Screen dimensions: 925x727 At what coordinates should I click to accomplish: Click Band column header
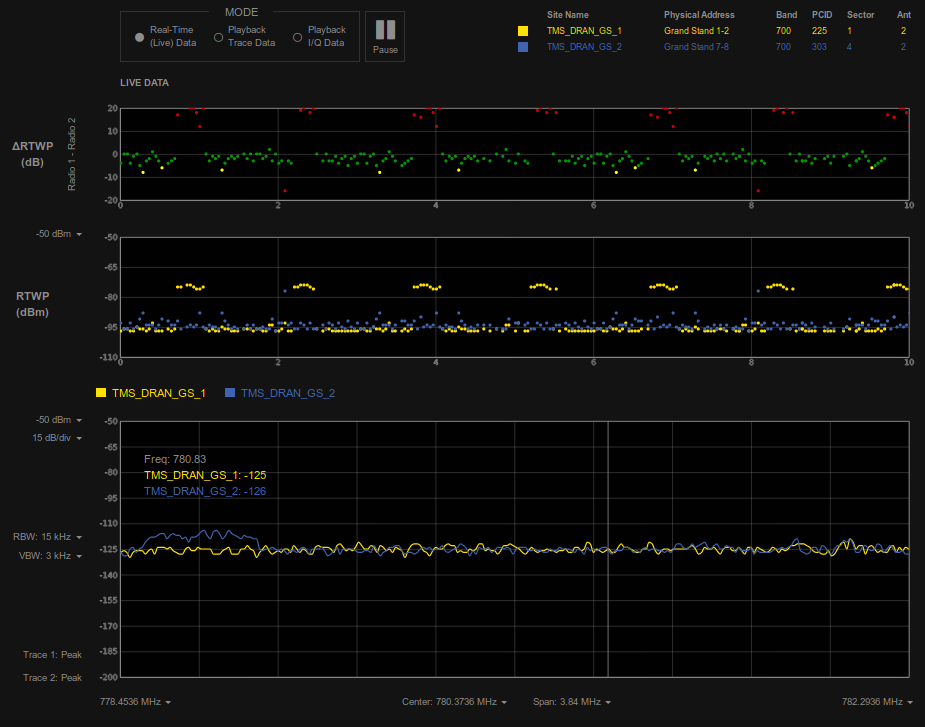(x=786, y=15)
